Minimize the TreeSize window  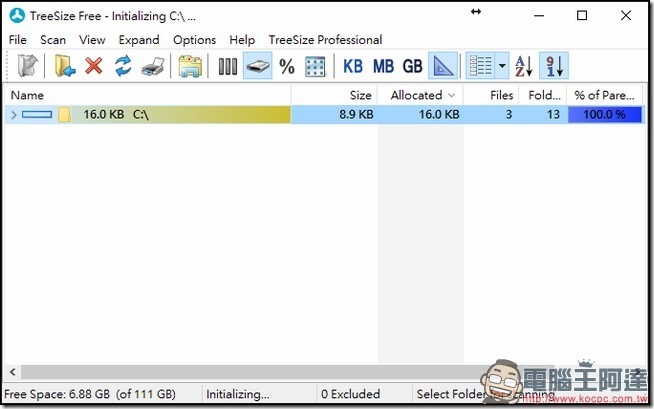click(x=539, y=16)
